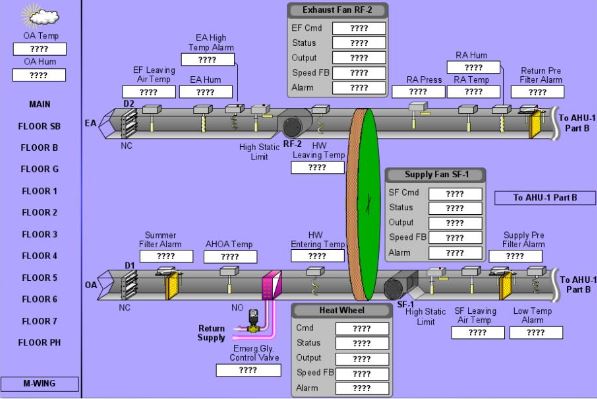This screenshot has width=597, height=399.
Task: Click the Emerg Gly control valve icon
Action: pyautogui.click(x=253, y=321)
